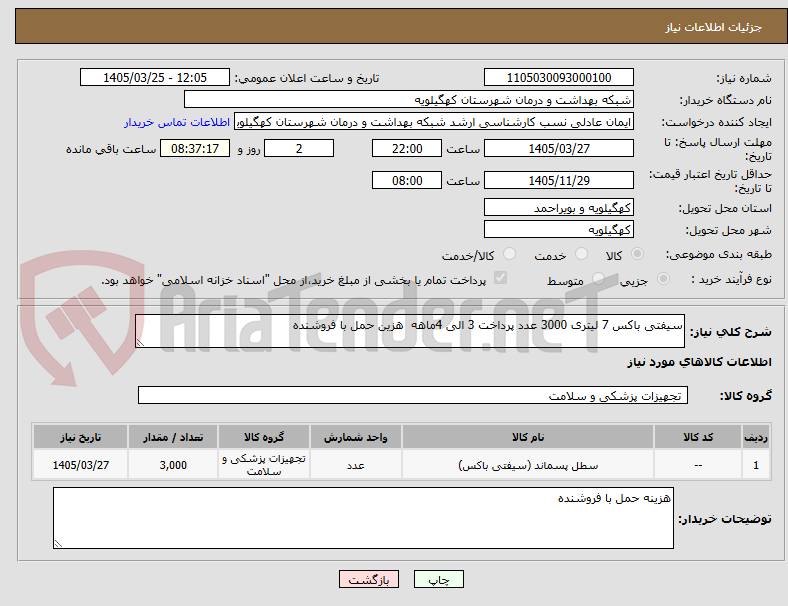Screen dimensions: 788x606
Task: Click the تاریخ نیاز column header
Action: pos(80,437)
